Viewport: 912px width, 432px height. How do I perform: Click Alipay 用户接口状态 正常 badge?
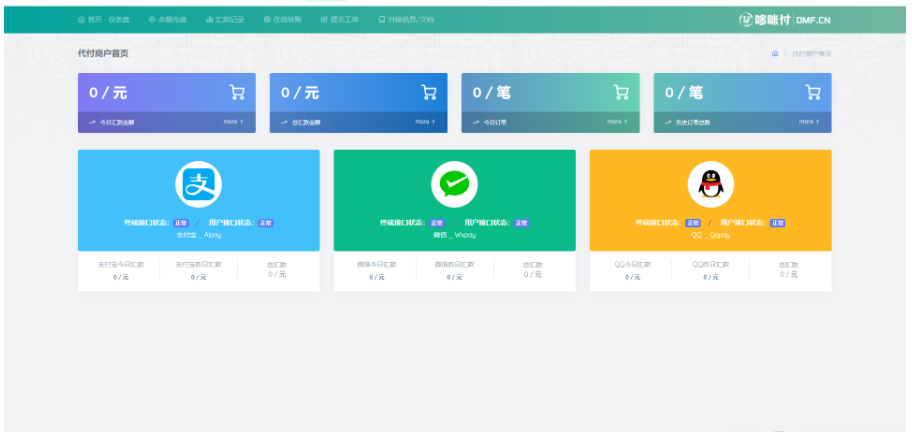266,223
